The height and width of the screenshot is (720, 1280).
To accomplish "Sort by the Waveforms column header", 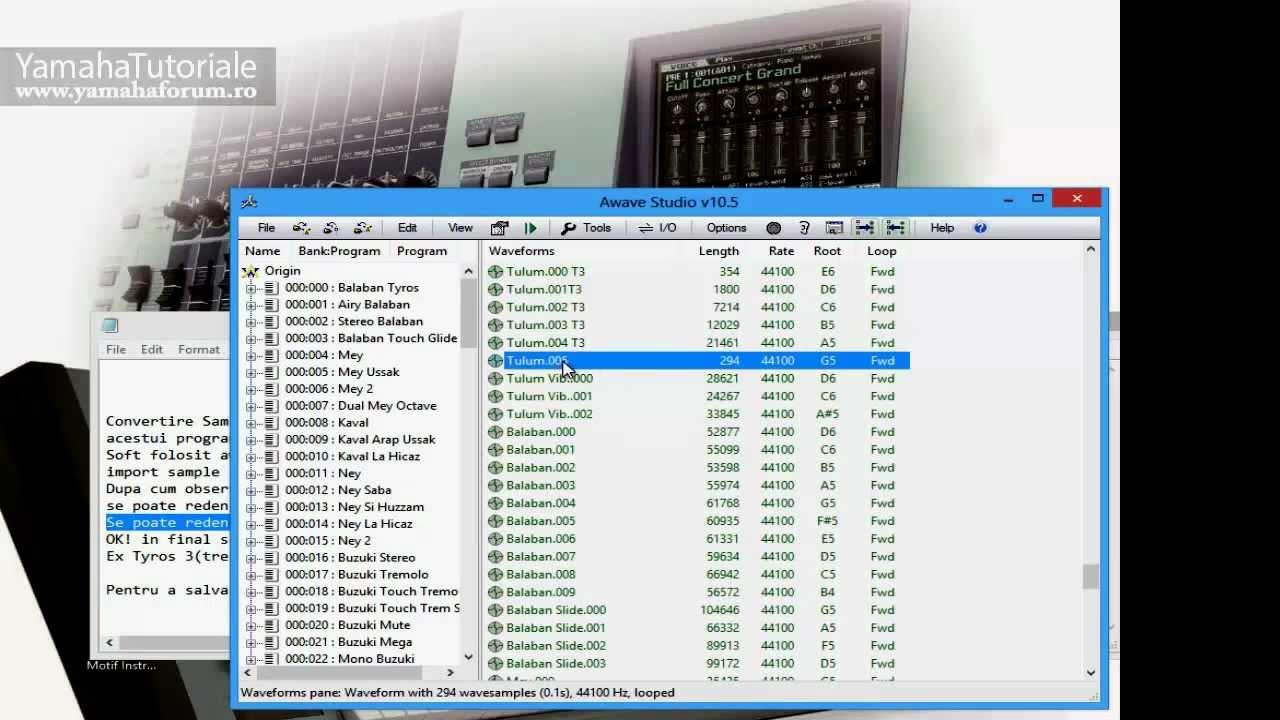I will point(521,251).
